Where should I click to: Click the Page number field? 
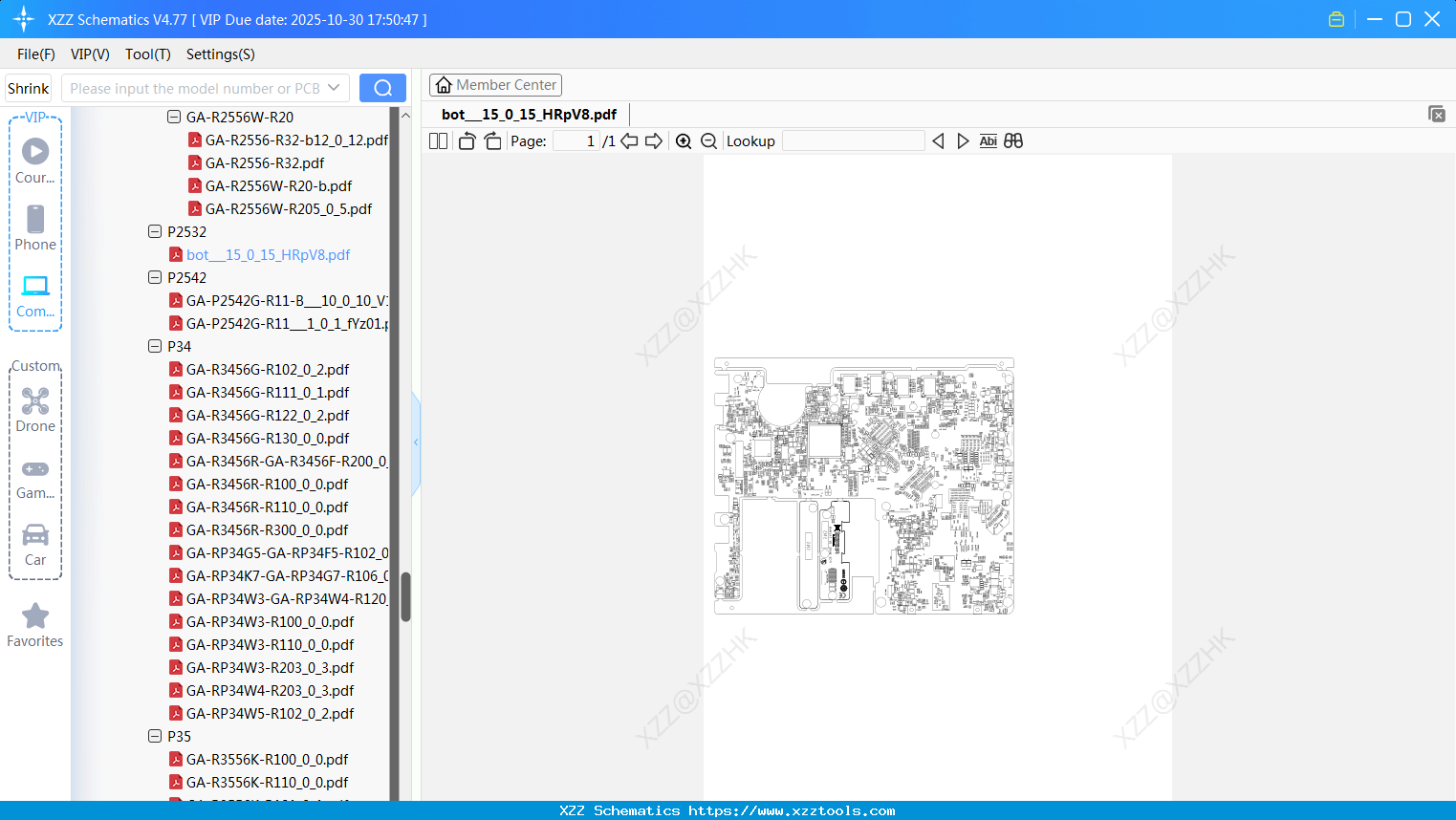point(576,141)
